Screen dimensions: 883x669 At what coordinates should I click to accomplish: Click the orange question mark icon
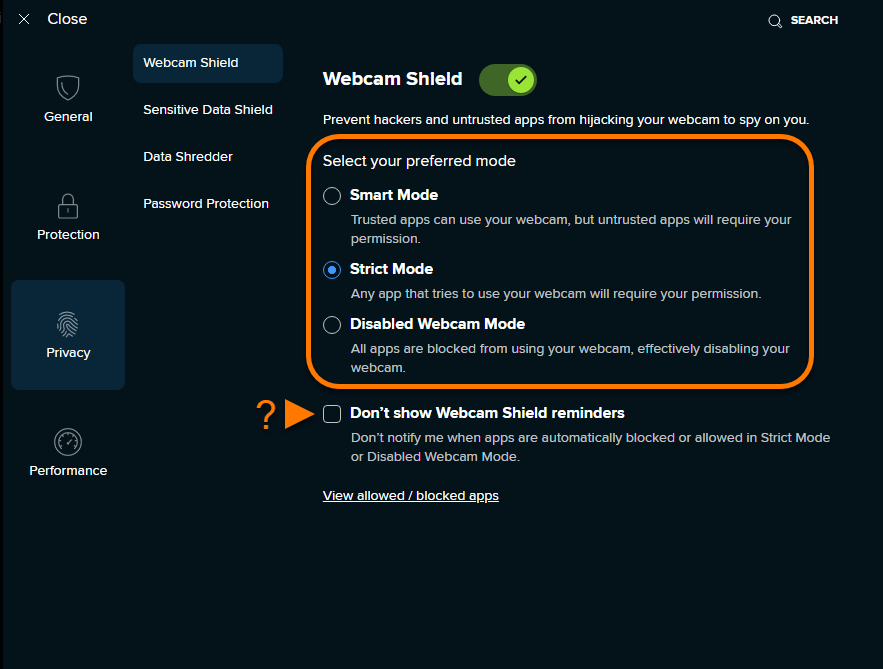click(x=266, y=414)
